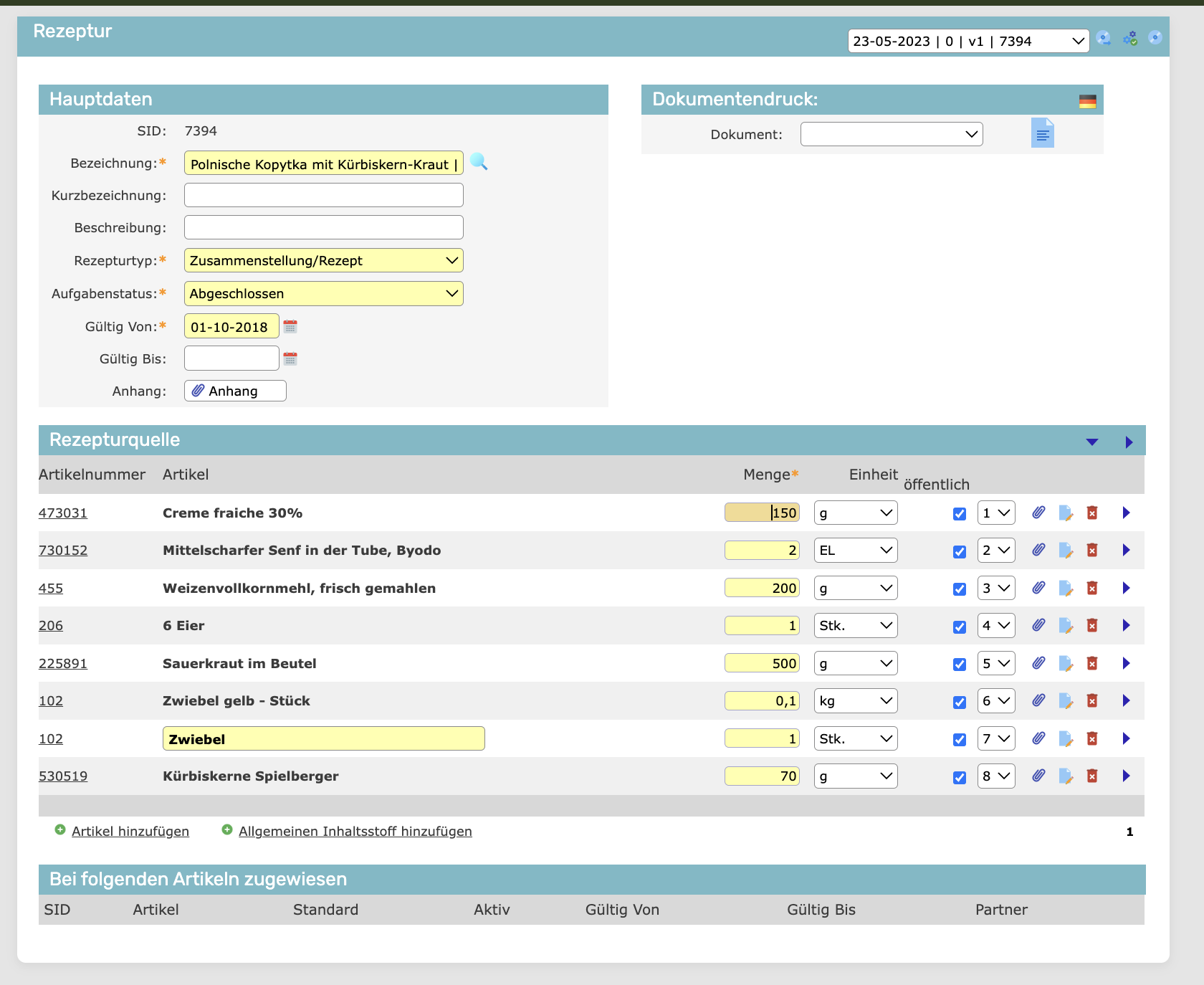
Task: Edit the Weizenvollkornmehl row note
Action: pos(1066,589)
